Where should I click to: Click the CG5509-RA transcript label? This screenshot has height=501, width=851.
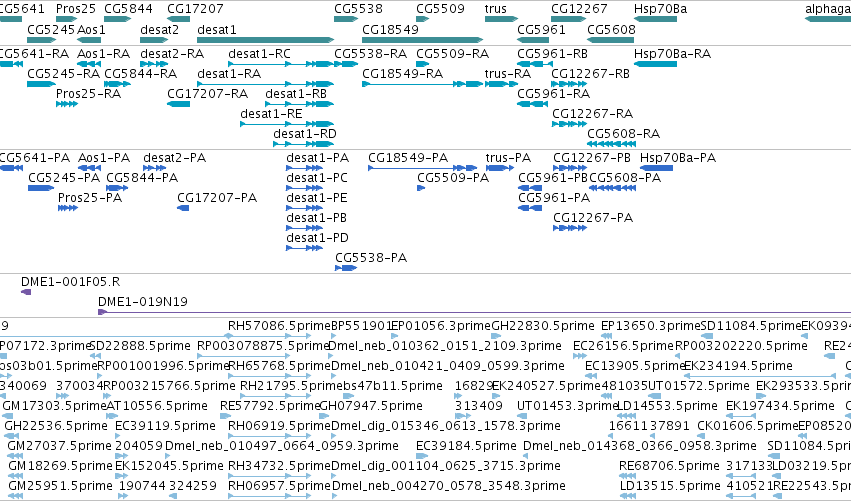[x=453, y=54]
